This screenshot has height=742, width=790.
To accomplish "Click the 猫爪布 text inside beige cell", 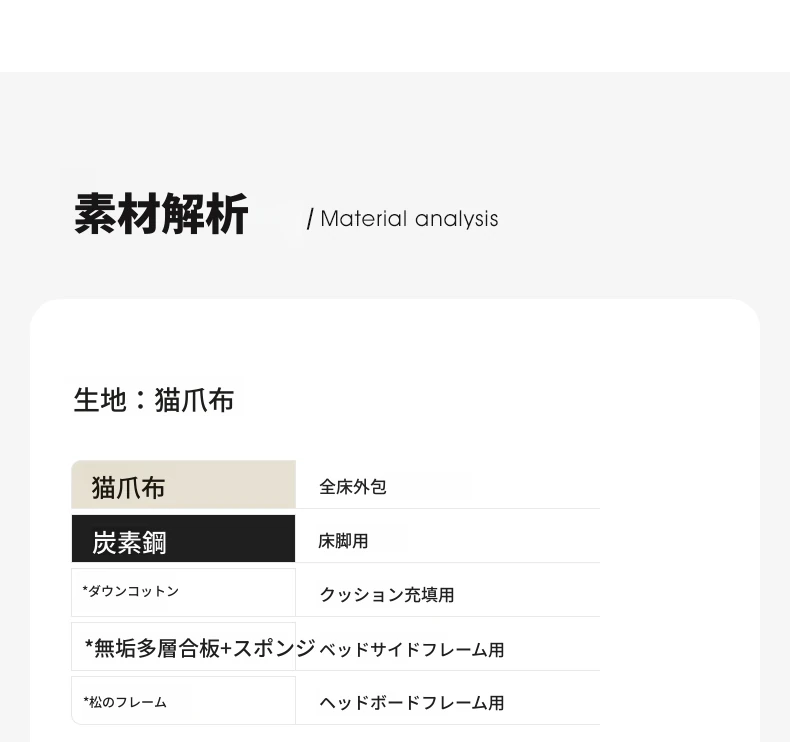I will click(x=128, y=488).
